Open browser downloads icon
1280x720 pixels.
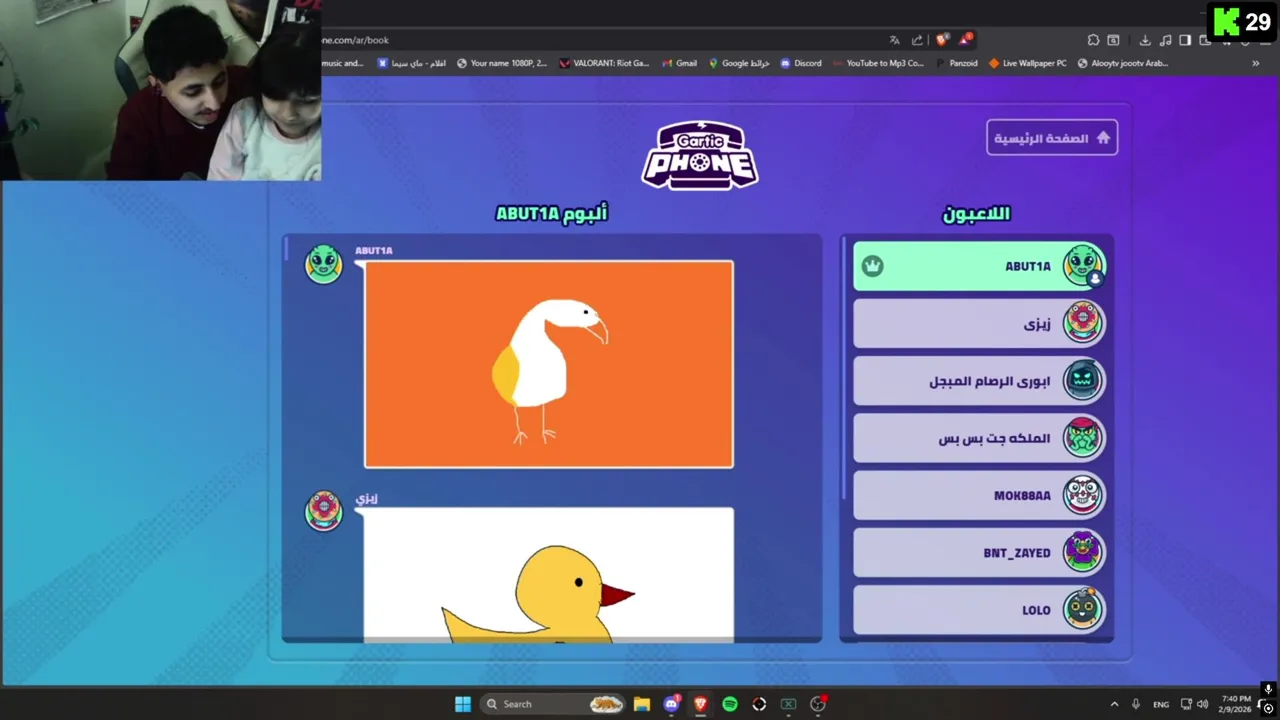click(x=1145, y=40)
